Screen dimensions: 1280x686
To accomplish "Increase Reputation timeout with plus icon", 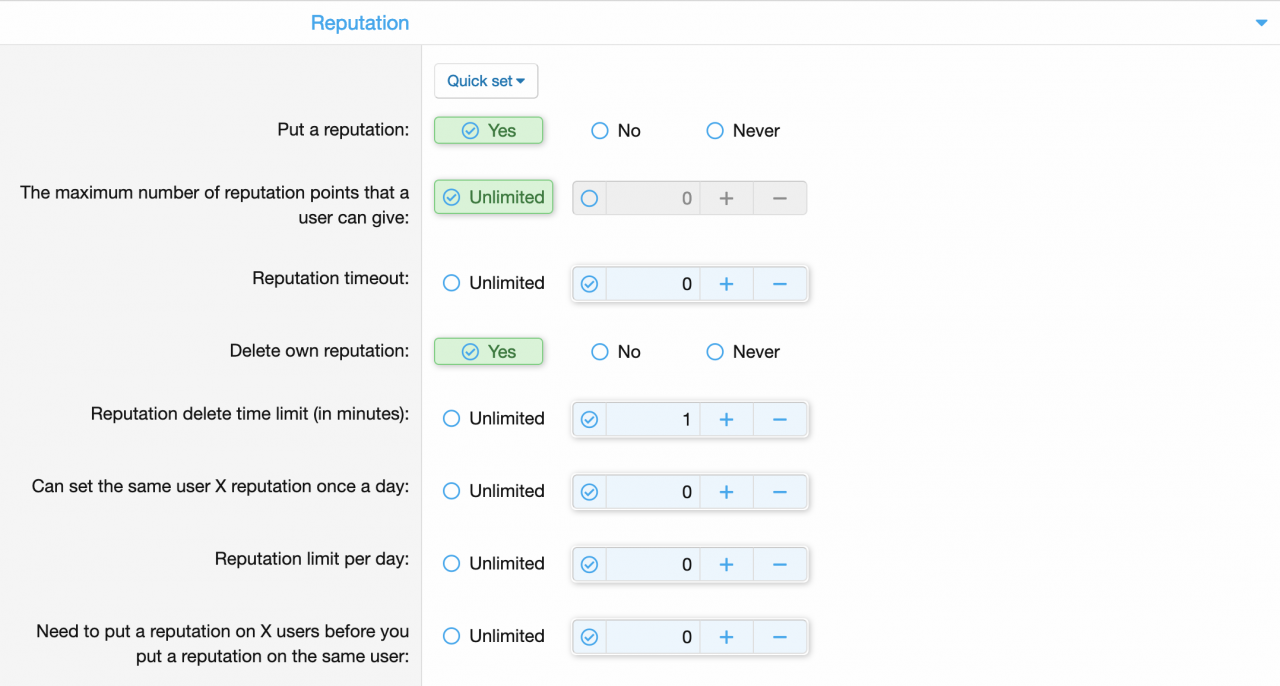I will coord(726,284).
